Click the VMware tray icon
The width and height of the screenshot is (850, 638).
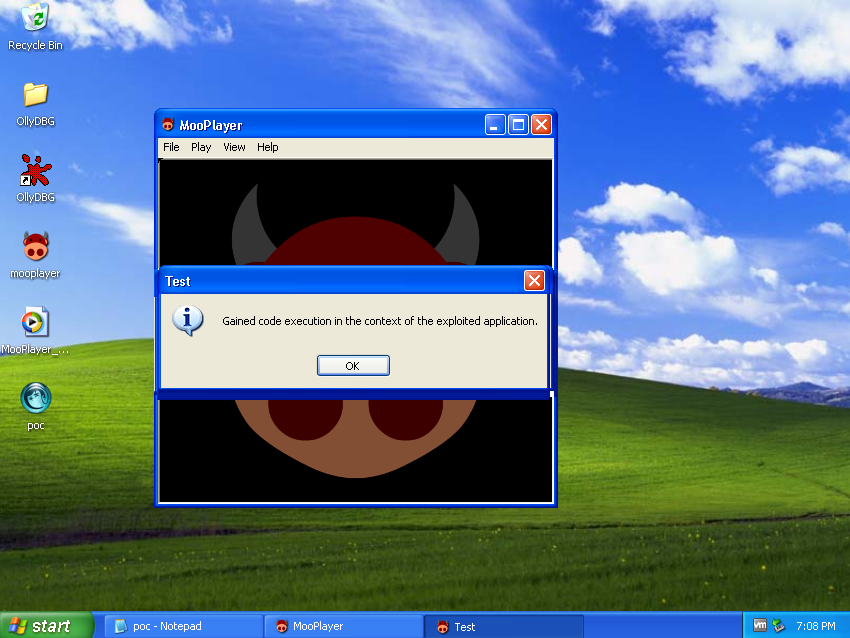(x=760, y=626)
